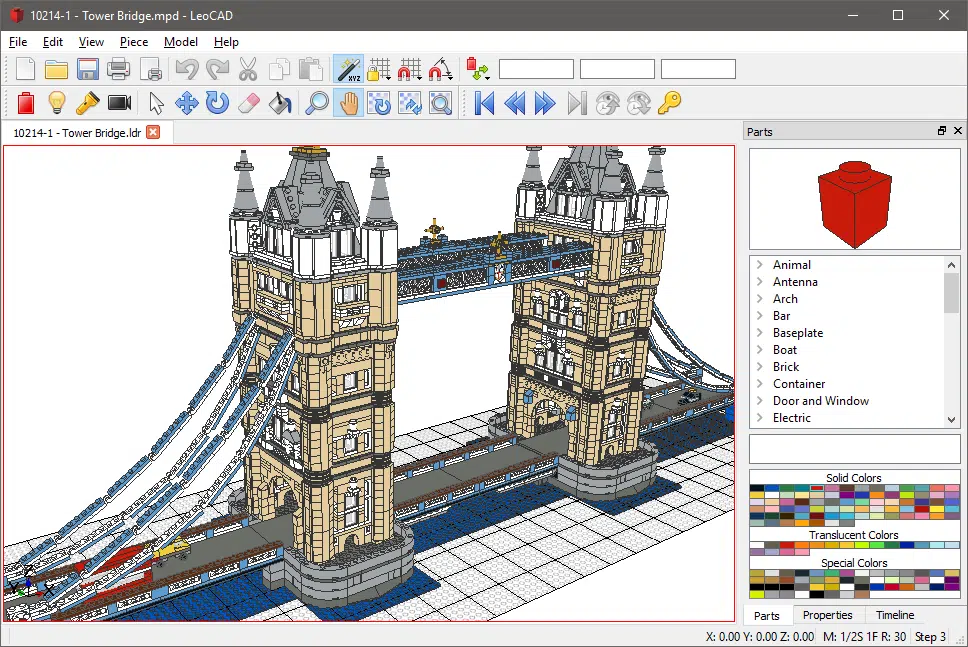Toggle relative transforms with the XYZ wand
This screenshot has width=968, height=647.
[x=350, y=69]
